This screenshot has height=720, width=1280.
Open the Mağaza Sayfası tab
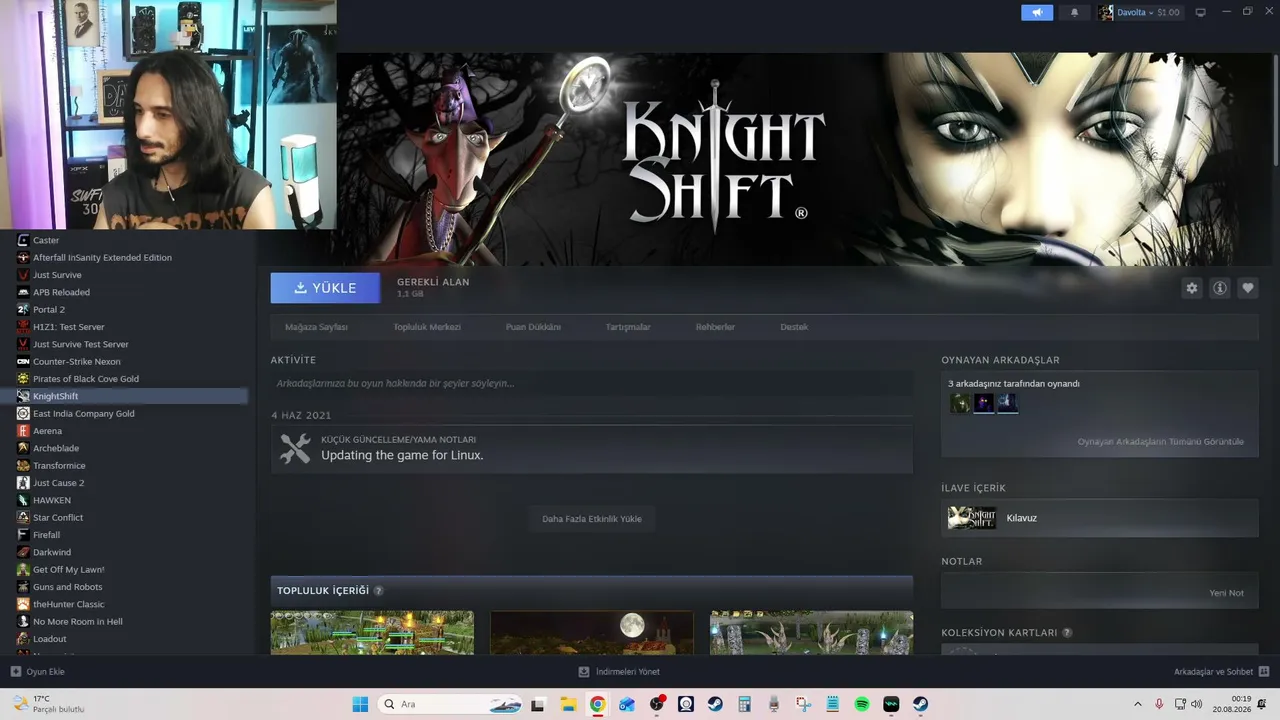316,327
